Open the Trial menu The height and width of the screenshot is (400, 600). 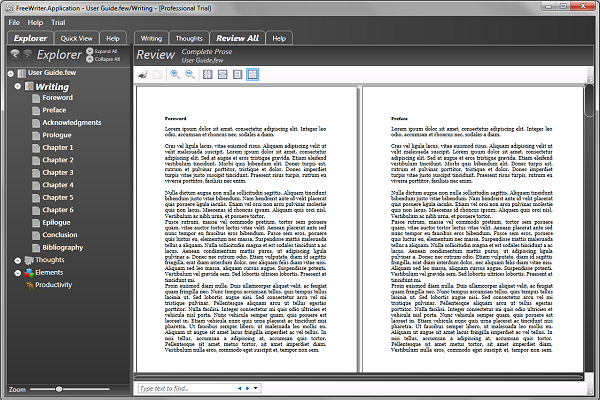tap(58, 23)
